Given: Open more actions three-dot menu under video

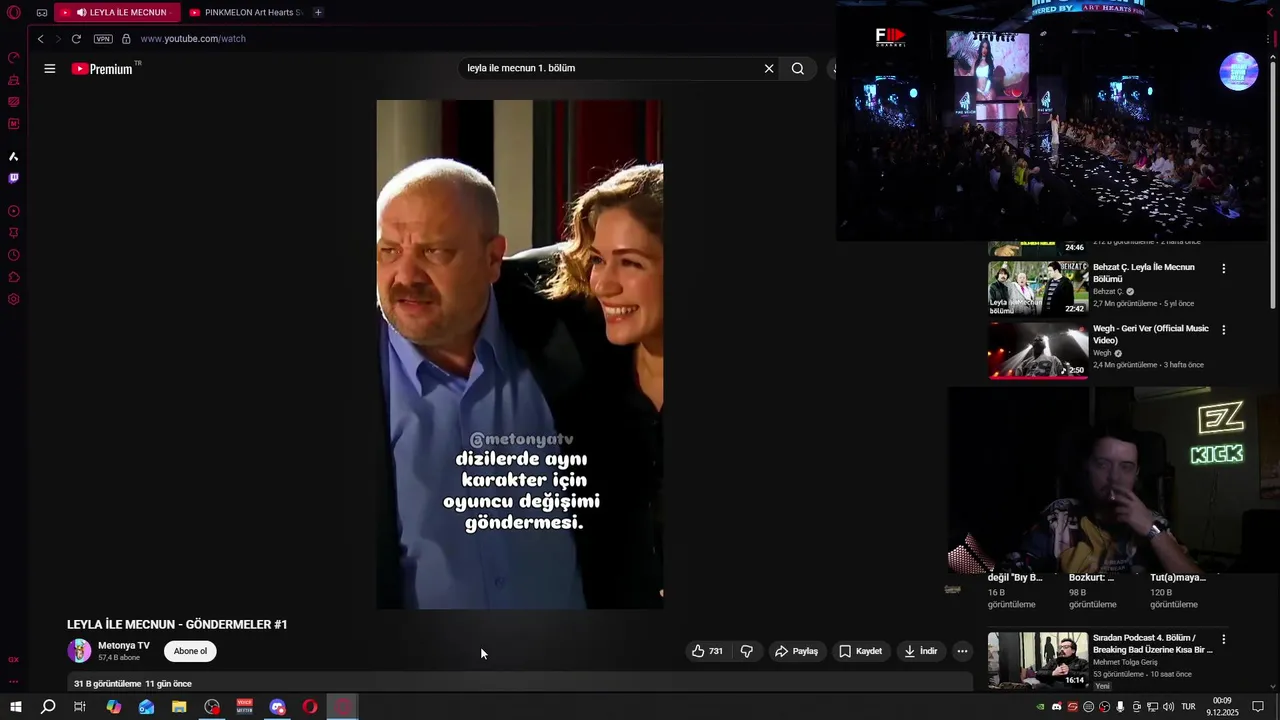Looking at the screenshot, I should click(962, 651).
